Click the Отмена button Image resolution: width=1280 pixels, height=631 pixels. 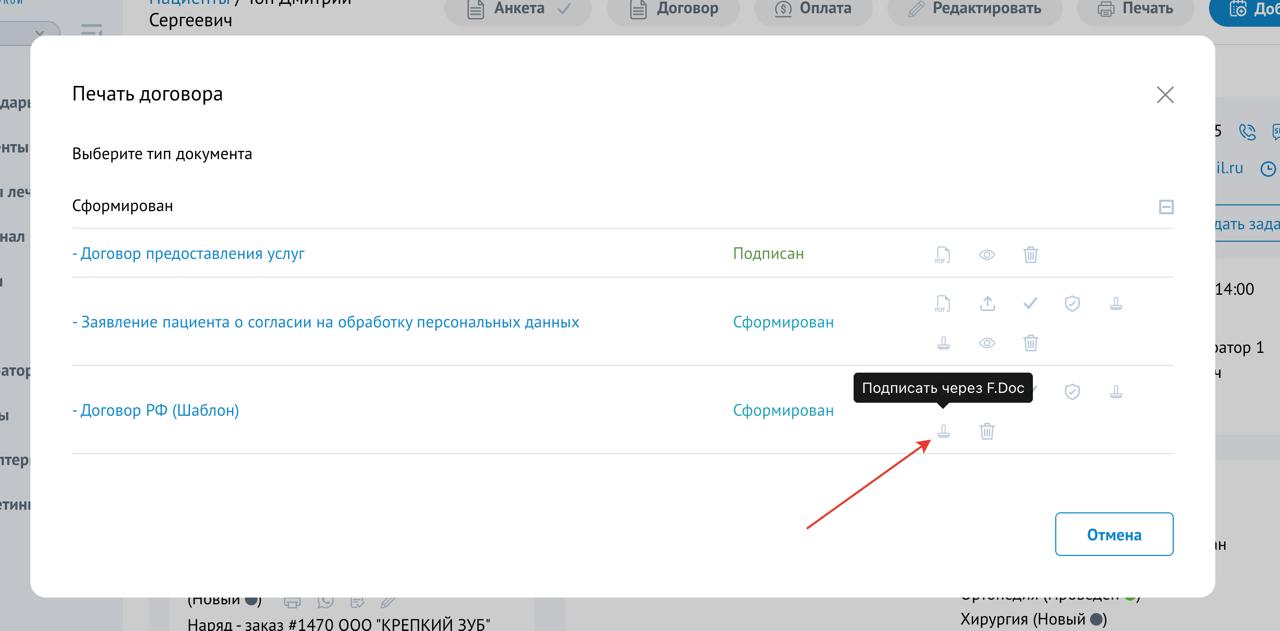pyautogui.click(x=1114, y=535)
